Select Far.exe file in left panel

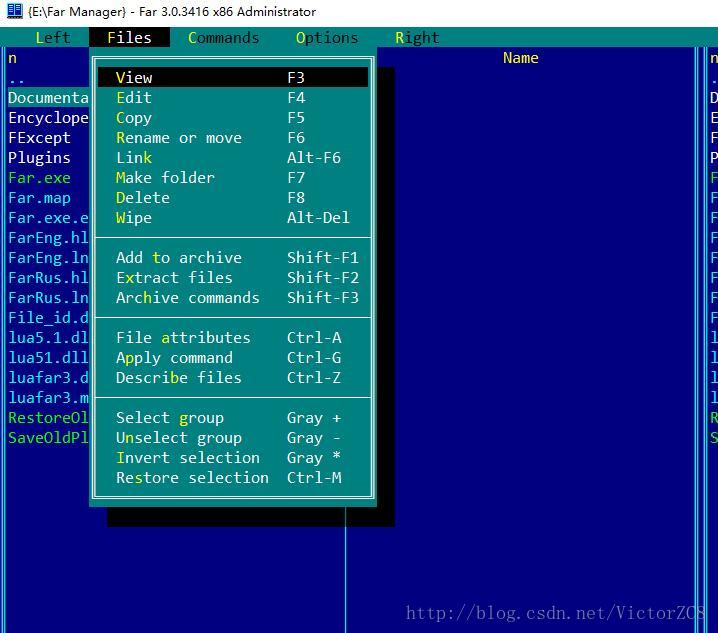39,178
